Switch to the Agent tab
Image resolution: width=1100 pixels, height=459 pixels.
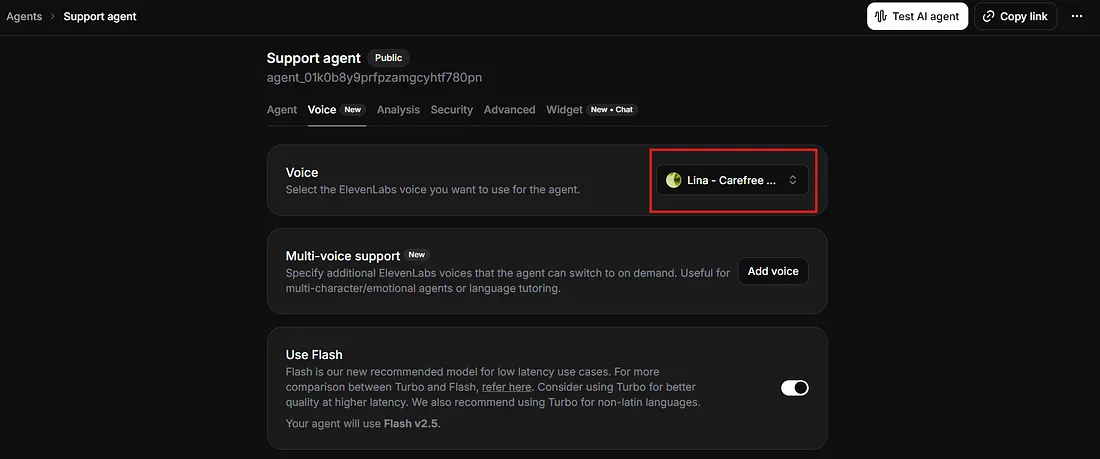(x=281, y=109)
